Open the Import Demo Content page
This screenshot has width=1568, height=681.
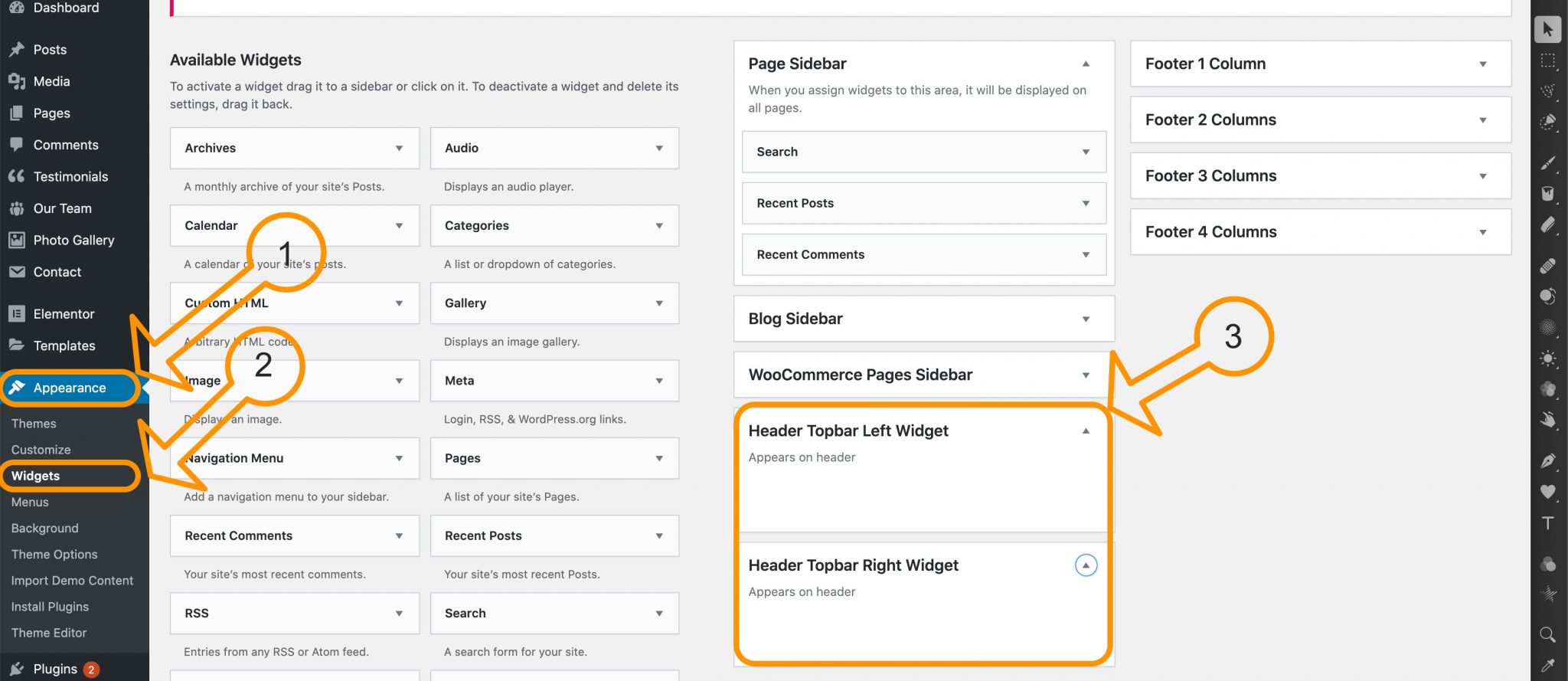point(73,580)
